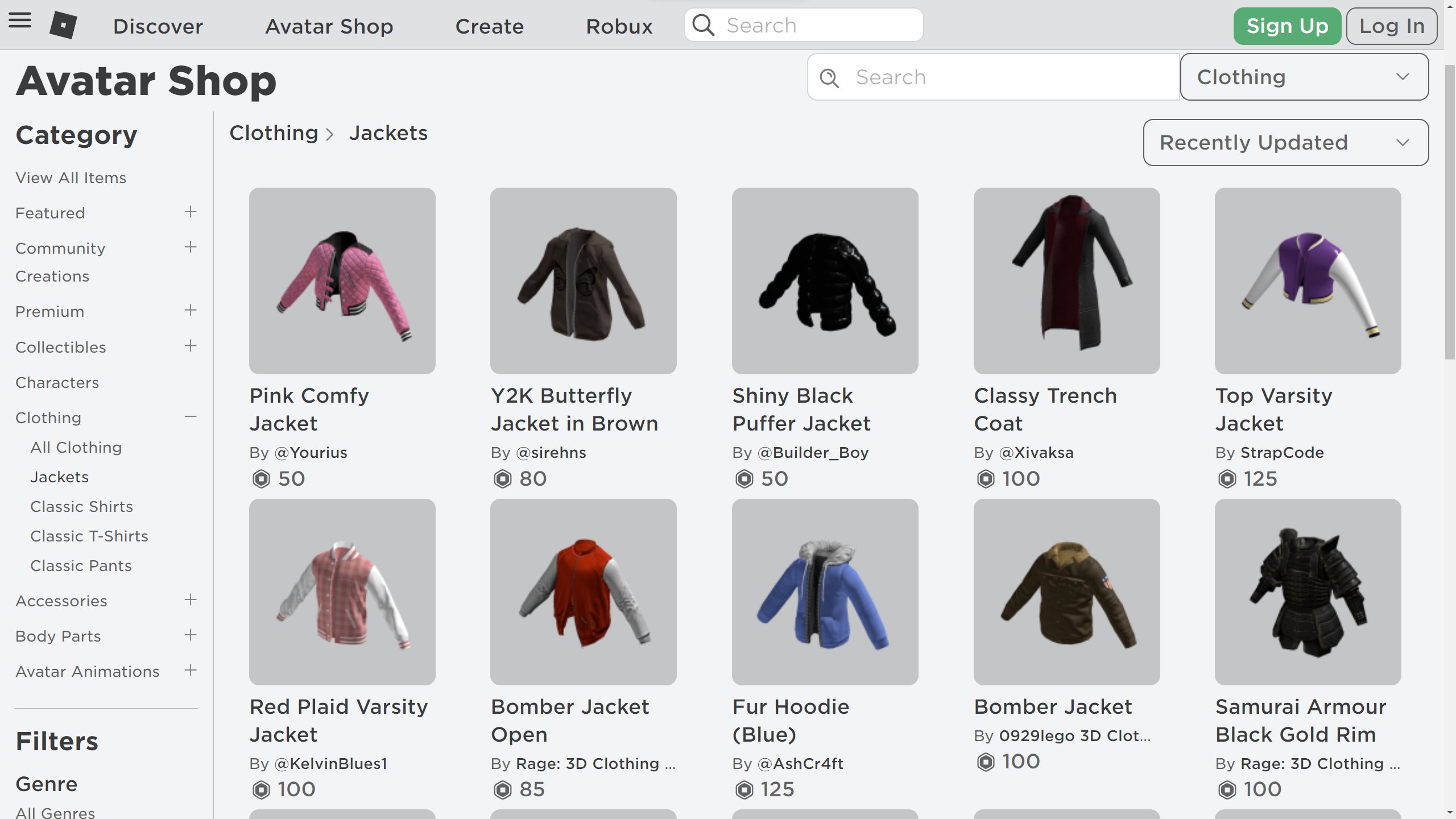The width and height of the screenshot is (1456, 819).
Task: Open the Recently Updated sort dropdown
Action: coord(1286,142)
